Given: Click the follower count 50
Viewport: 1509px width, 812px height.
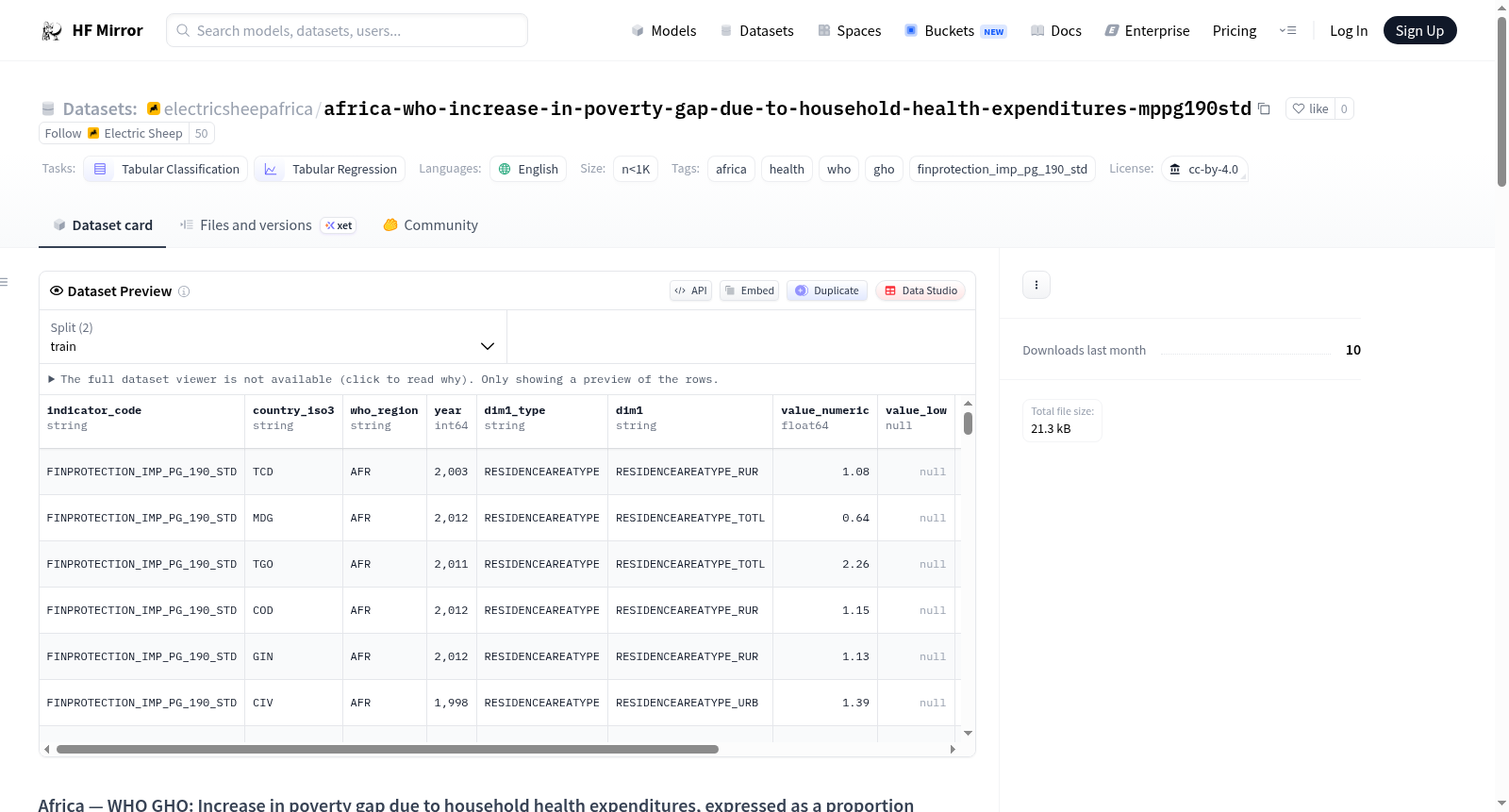Looking at the screenshot, I should tap(201, 133).
